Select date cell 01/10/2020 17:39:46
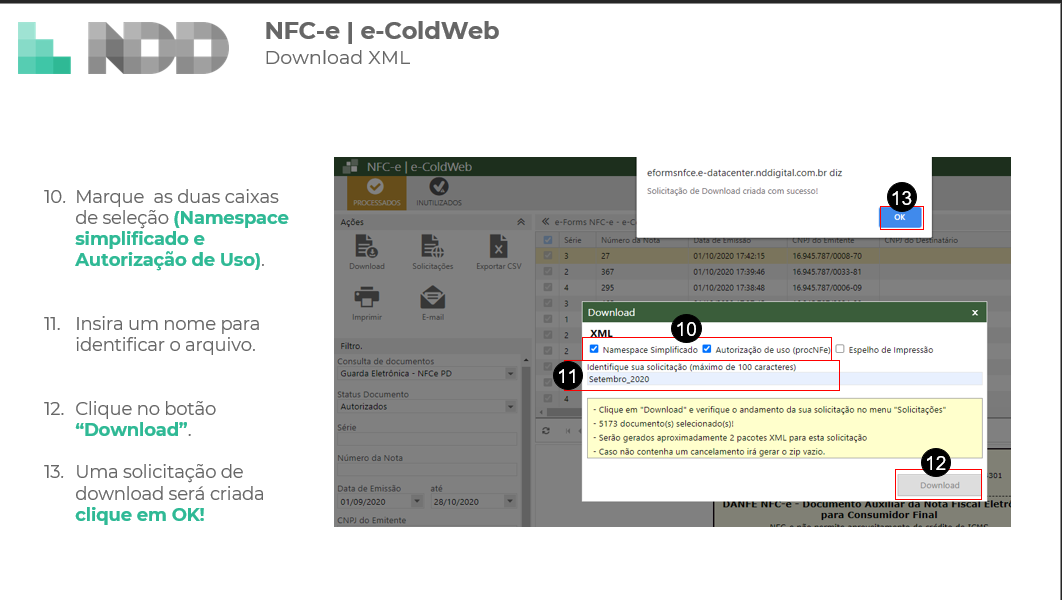This screenshot has width=1062, height=600. click(729, 272)
